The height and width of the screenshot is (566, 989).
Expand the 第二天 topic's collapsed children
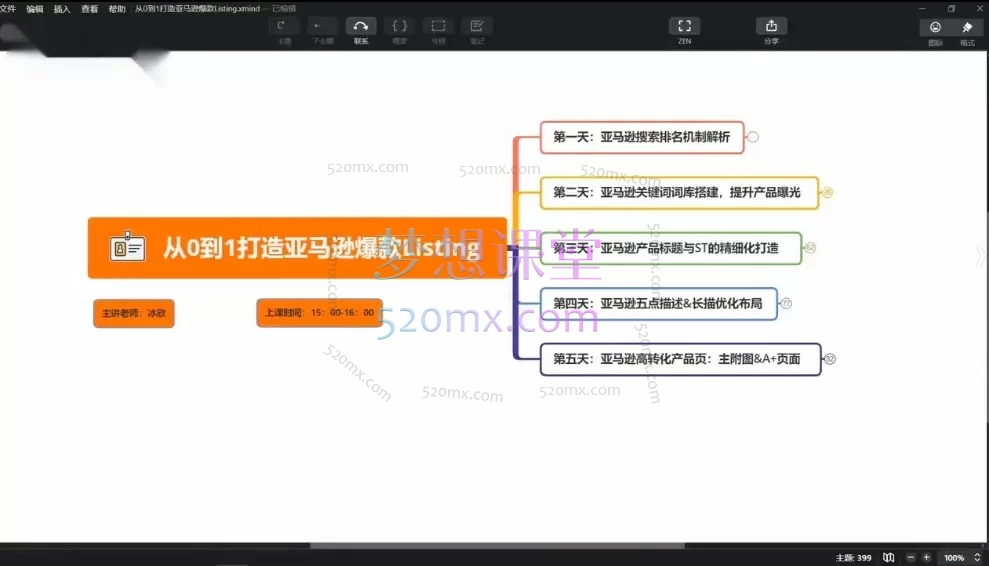(828, 192)
